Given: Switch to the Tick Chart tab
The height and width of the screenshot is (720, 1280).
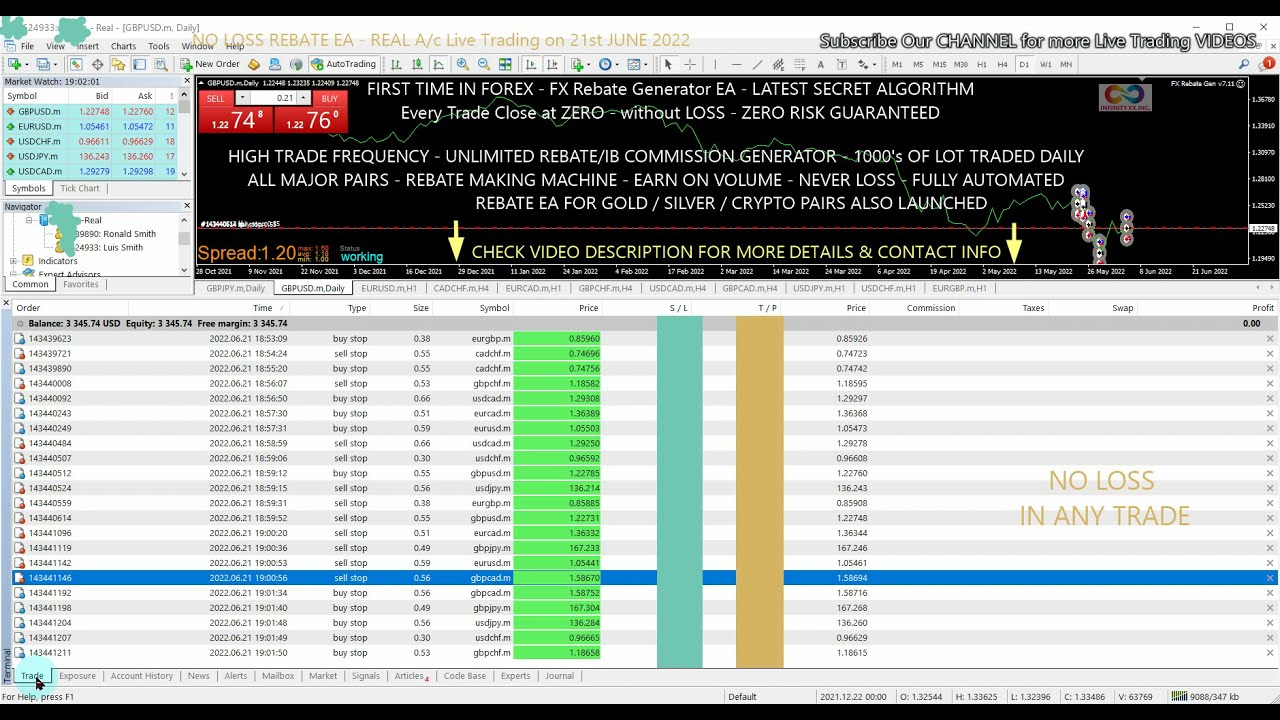Looking at the screenshot, I should 80,188.
